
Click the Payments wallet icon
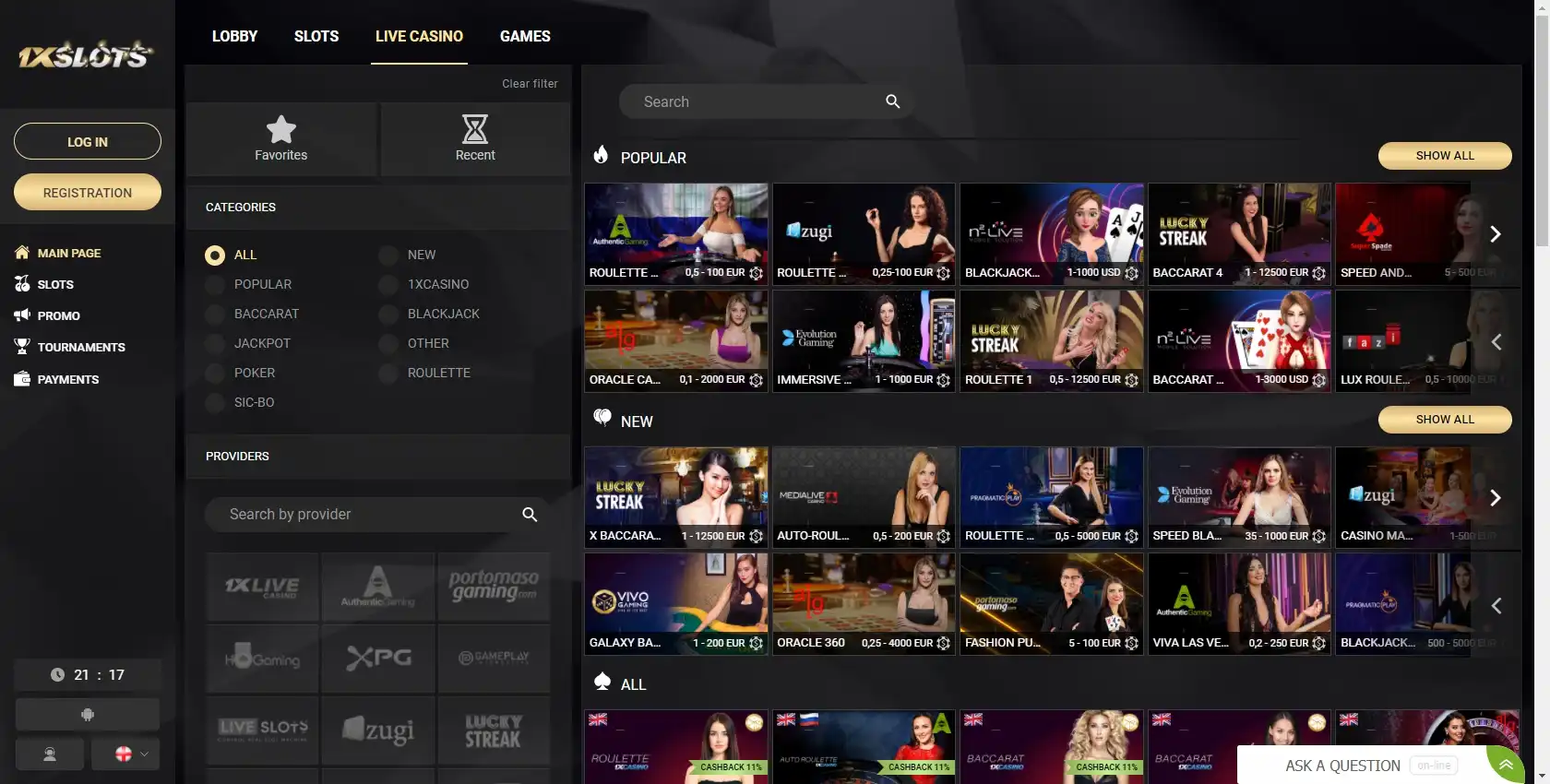point(22,379)
